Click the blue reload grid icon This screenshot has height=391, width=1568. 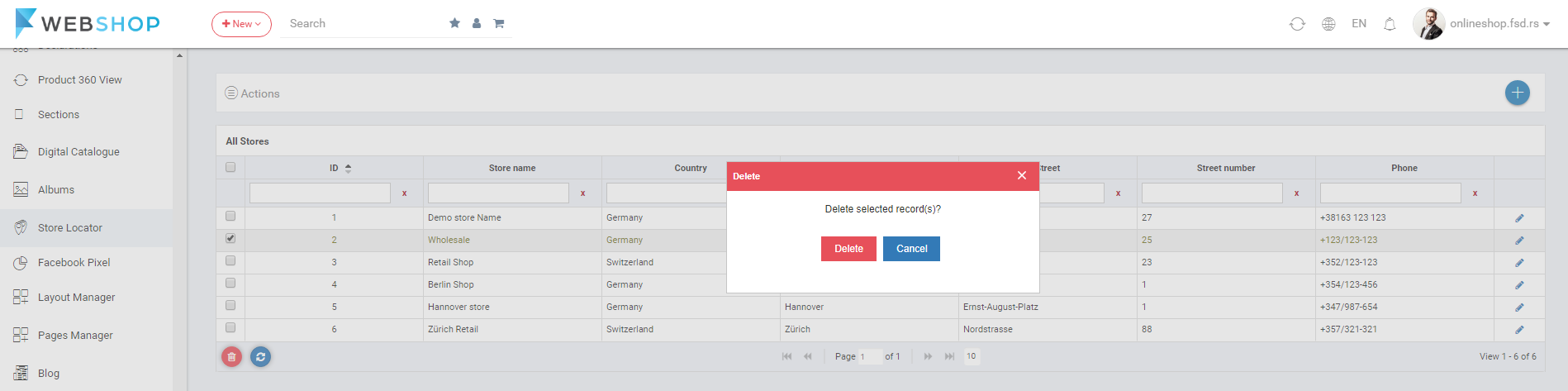coord(260,357)
